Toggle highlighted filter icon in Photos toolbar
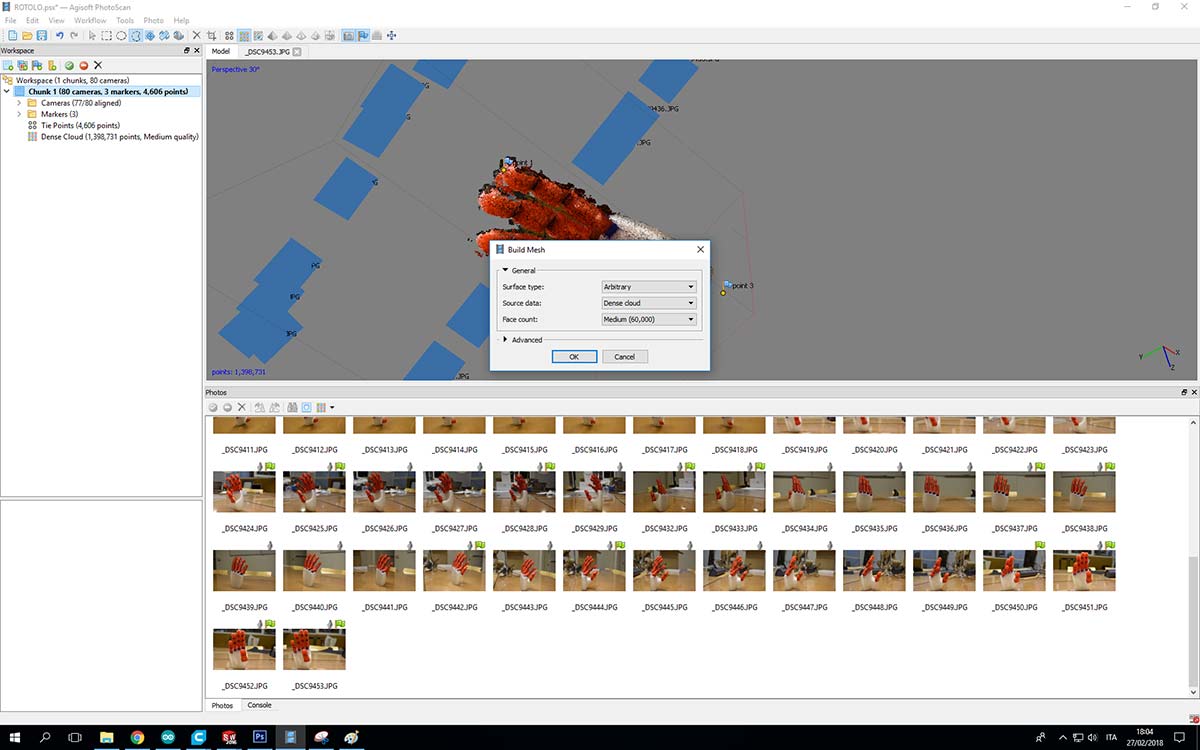 tap(306, 407)
